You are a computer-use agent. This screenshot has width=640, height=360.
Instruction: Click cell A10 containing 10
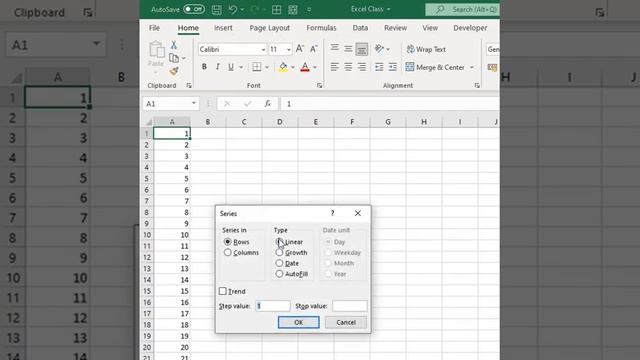coord(172,235)
